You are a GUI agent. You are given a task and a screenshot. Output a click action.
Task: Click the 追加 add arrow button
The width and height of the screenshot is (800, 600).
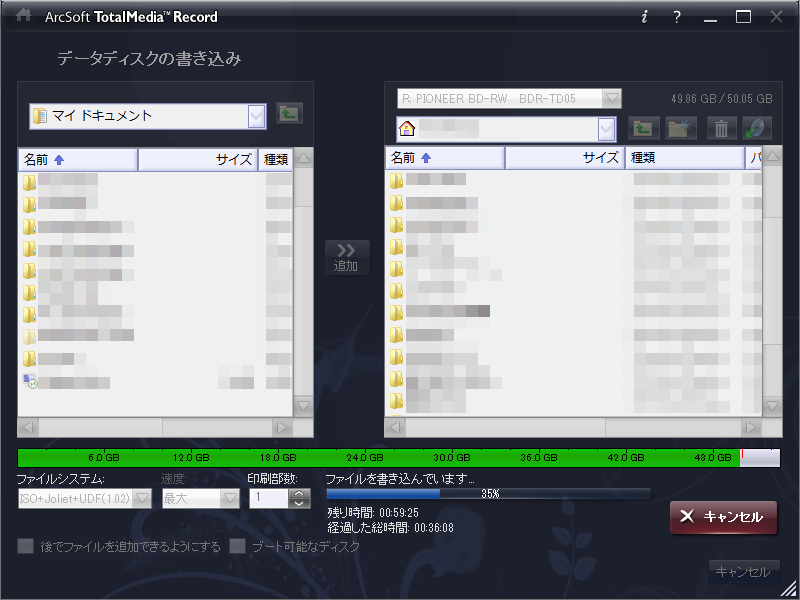tap(347, 258)
